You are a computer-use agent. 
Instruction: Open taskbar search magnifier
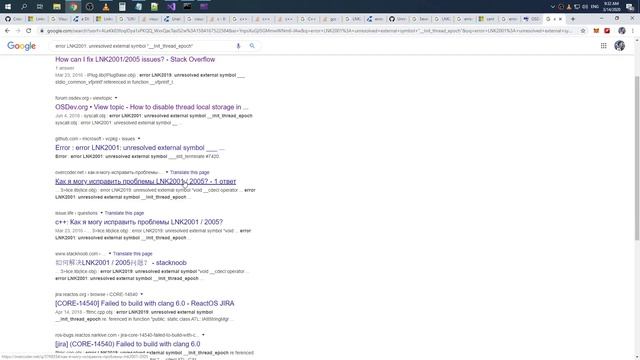pos(24,6)
